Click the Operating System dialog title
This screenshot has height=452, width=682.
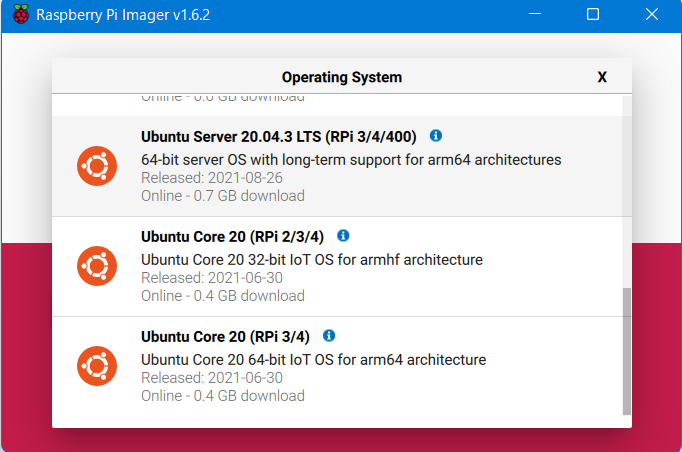point(341,77)
